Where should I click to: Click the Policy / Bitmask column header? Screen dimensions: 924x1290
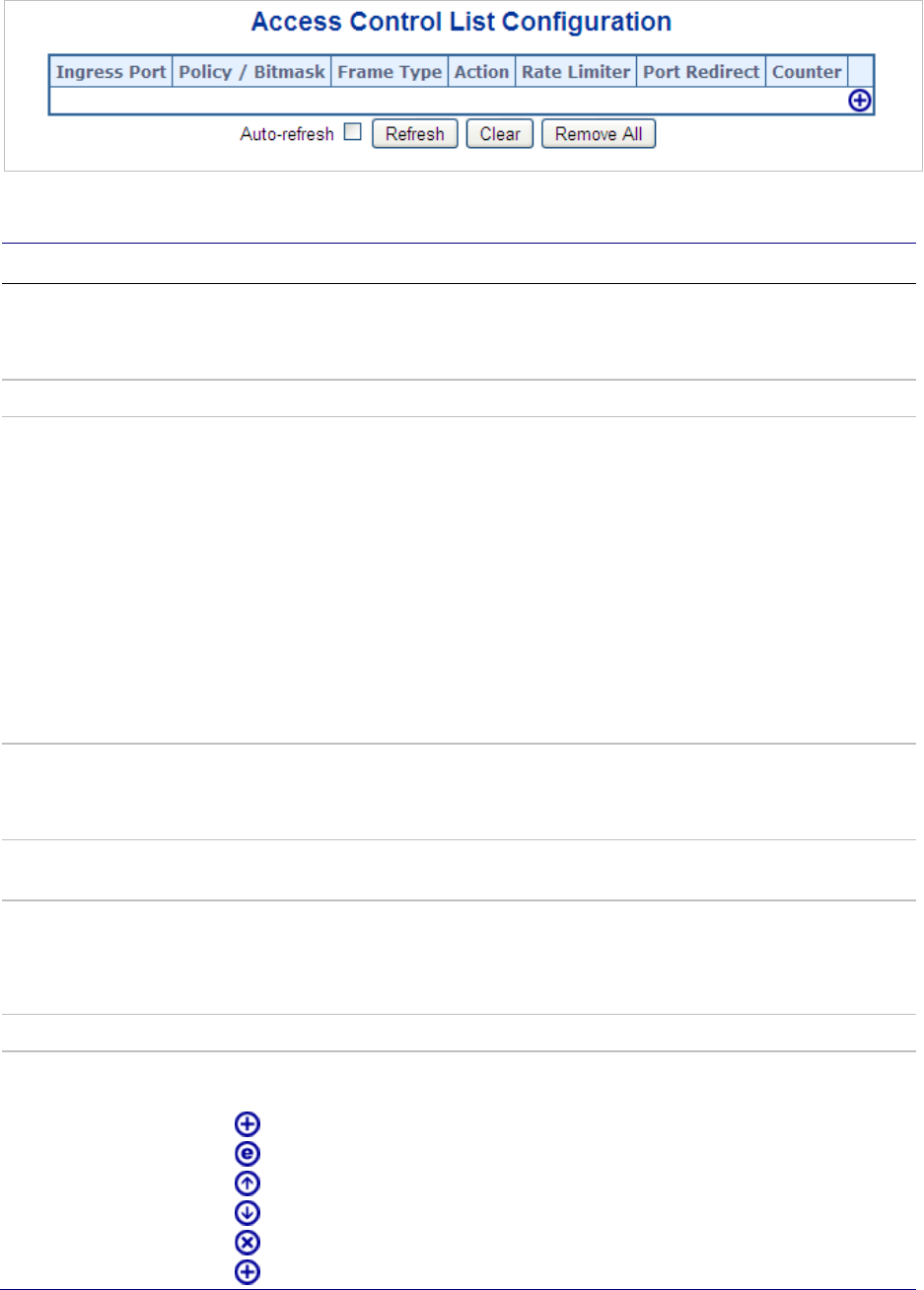[x=251, y=72]
